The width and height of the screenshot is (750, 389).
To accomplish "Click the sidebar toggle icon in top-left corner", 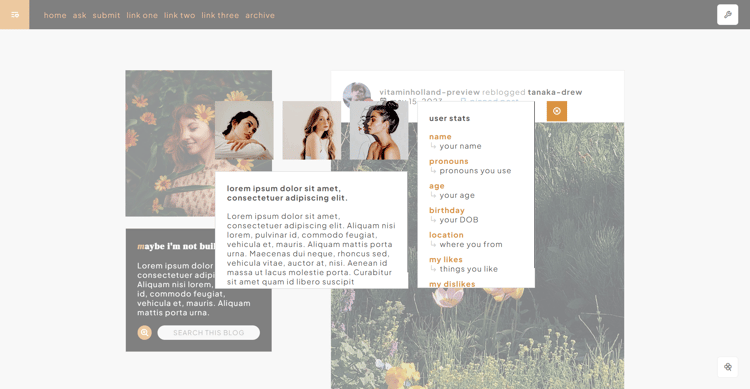I will click(x=14, y=14).
